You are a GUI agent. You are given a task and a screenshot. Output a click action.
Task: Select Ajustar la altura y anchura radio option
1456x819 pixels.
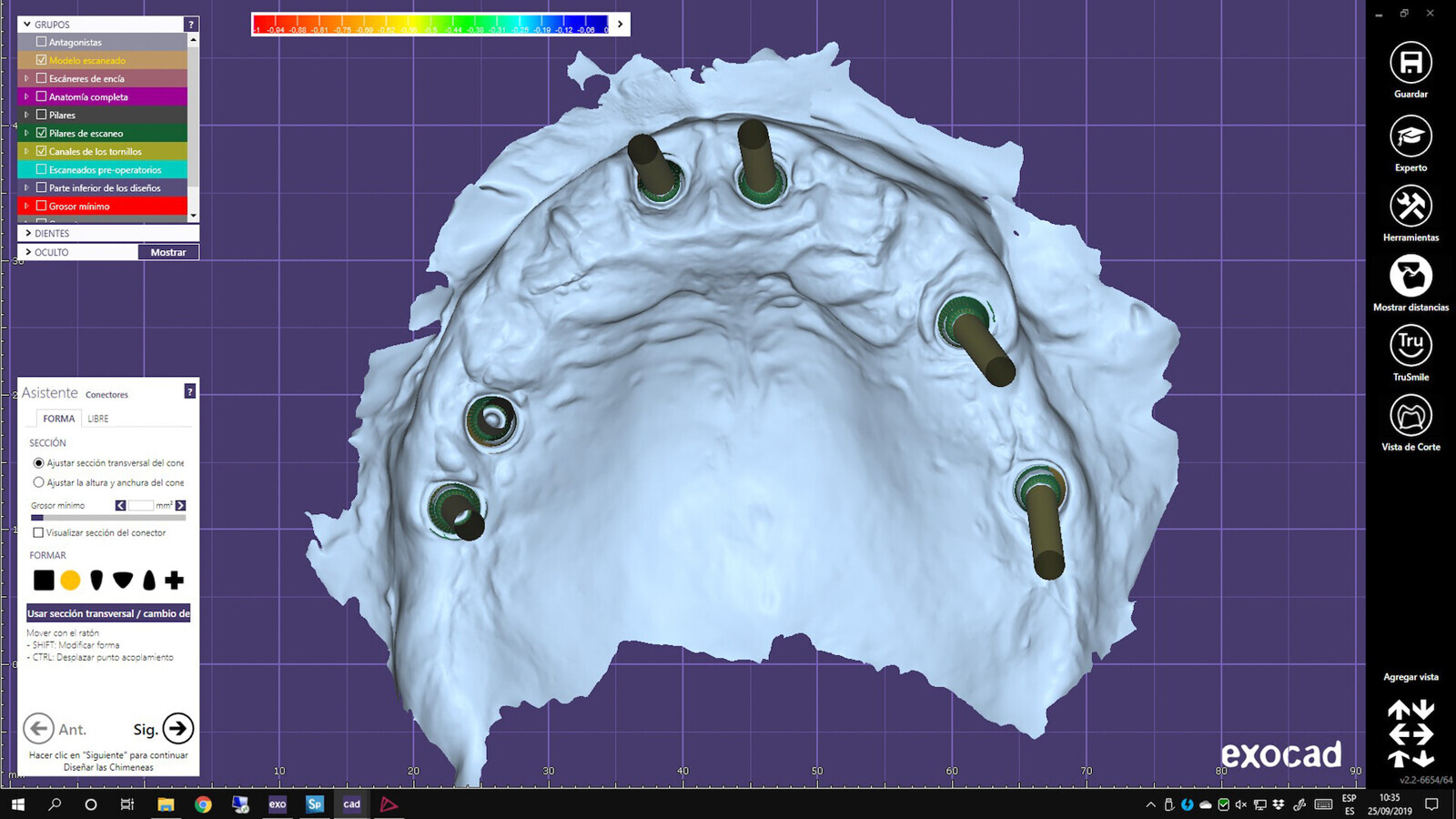(x=38, y=482)
